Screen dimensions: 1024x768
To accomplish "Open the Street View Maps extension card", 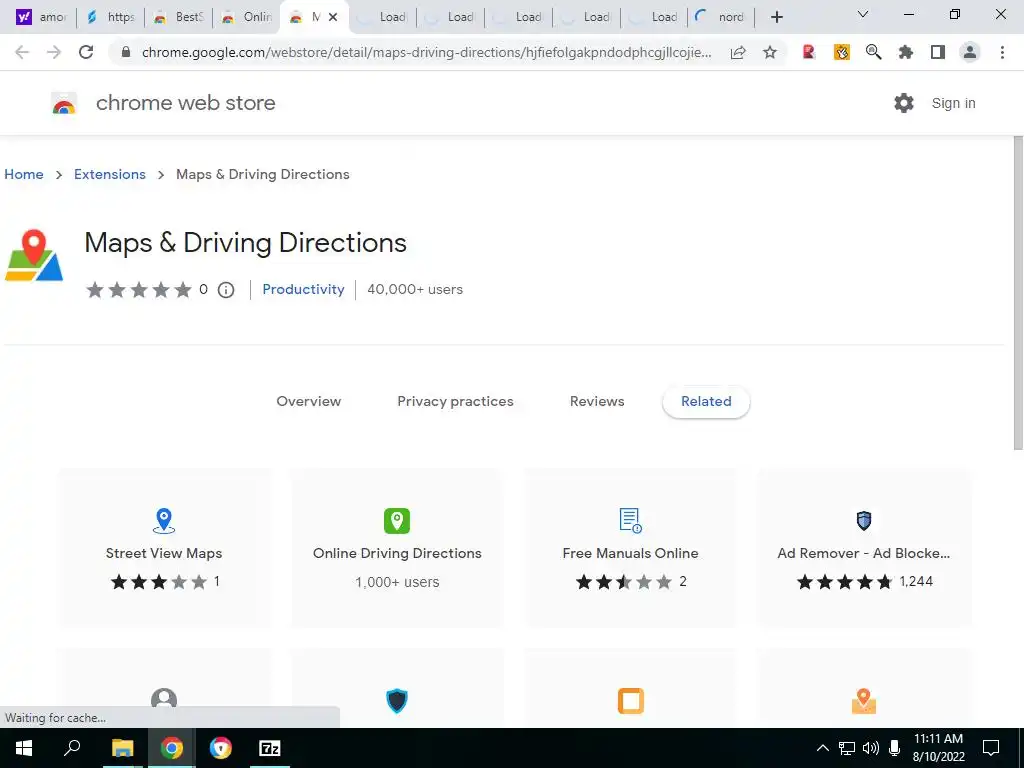I will point(164,548).
